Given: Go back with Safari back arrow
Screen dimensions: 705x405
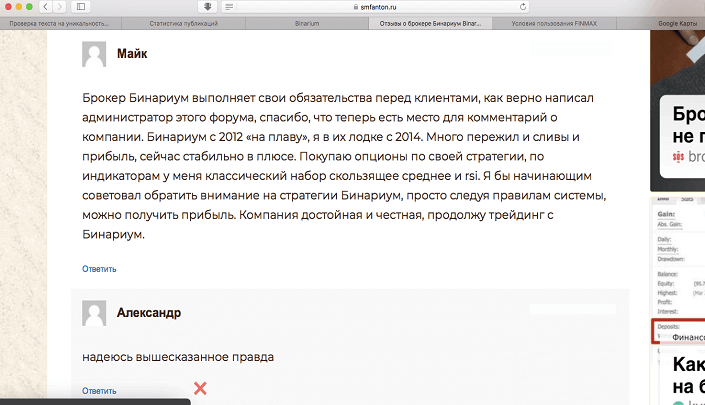Looking at the screenshot, I should click(45, 7).
